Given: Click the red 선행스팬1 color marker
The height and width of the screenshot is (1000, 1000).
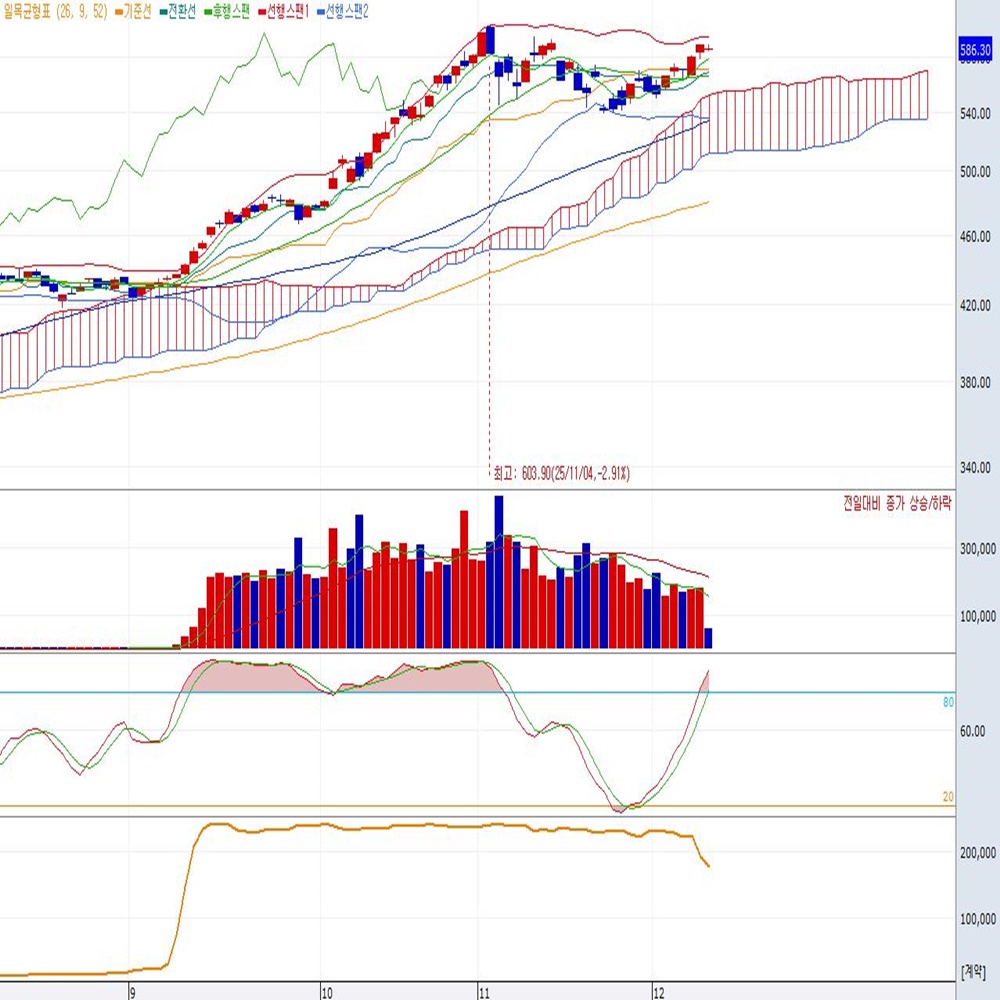Looking at the screenshot, I should click(x=261, y=12).
